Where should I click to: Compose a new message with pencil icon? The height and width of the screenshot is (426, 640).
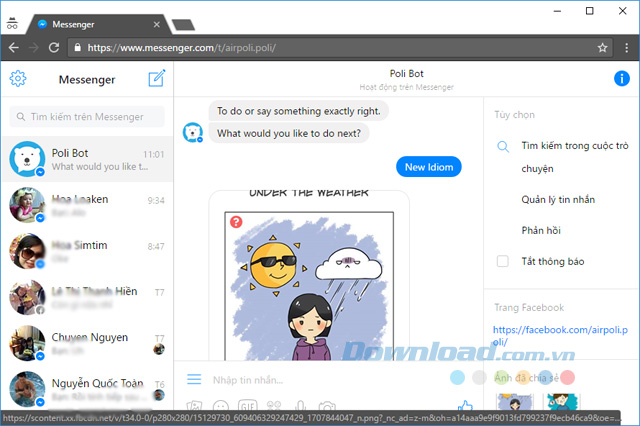[x=156, y=80]
